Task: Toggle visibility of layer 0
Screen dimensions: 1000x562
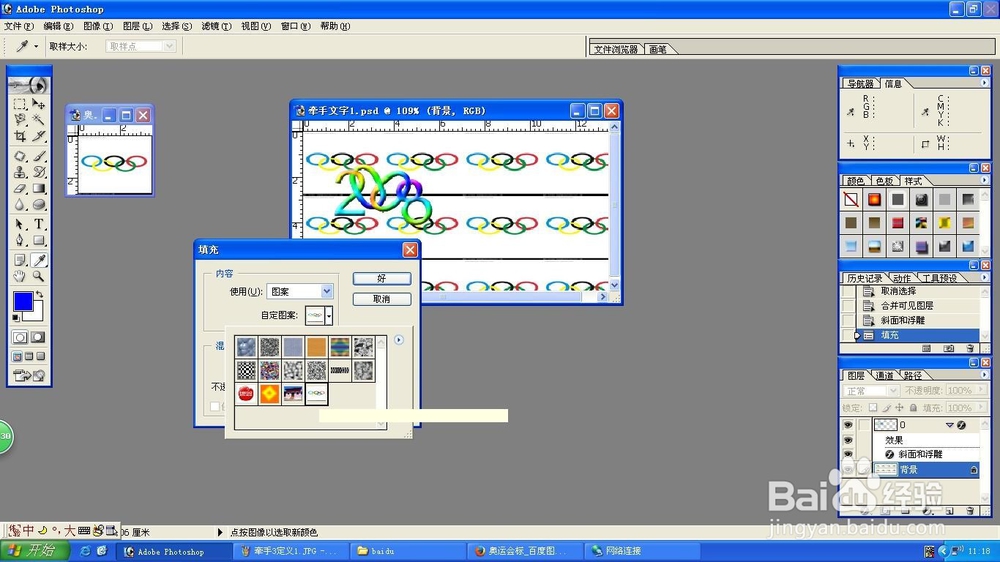Action: click(848, 425)
